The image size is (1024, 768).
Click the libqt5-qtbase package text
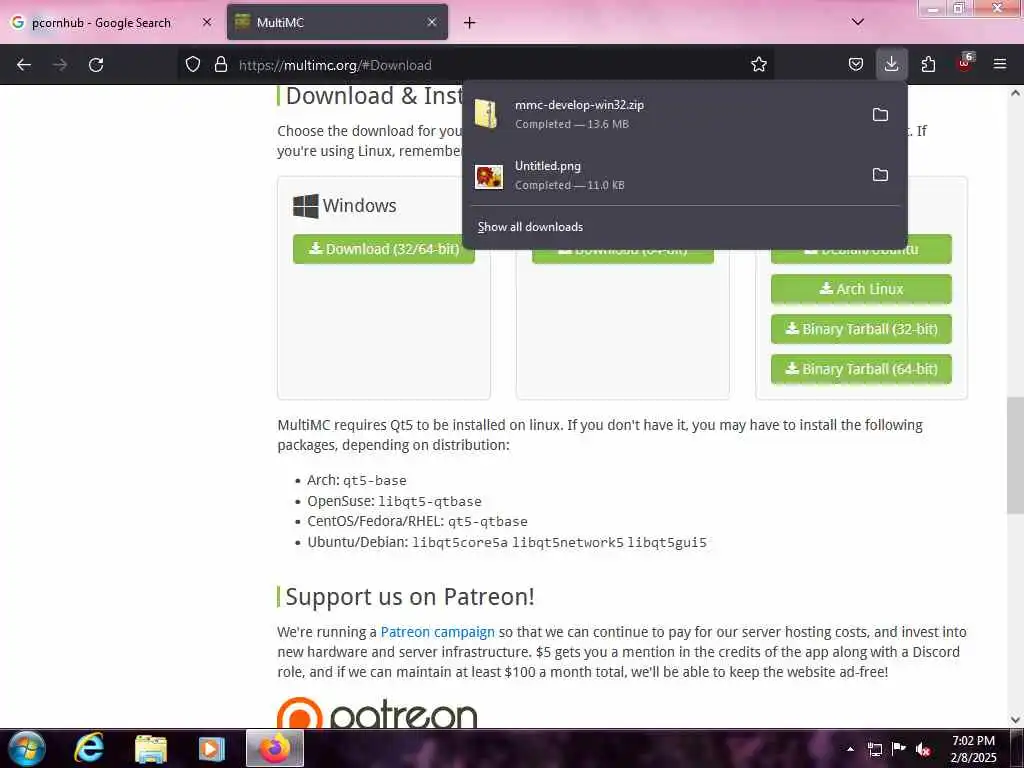(430, 502)
